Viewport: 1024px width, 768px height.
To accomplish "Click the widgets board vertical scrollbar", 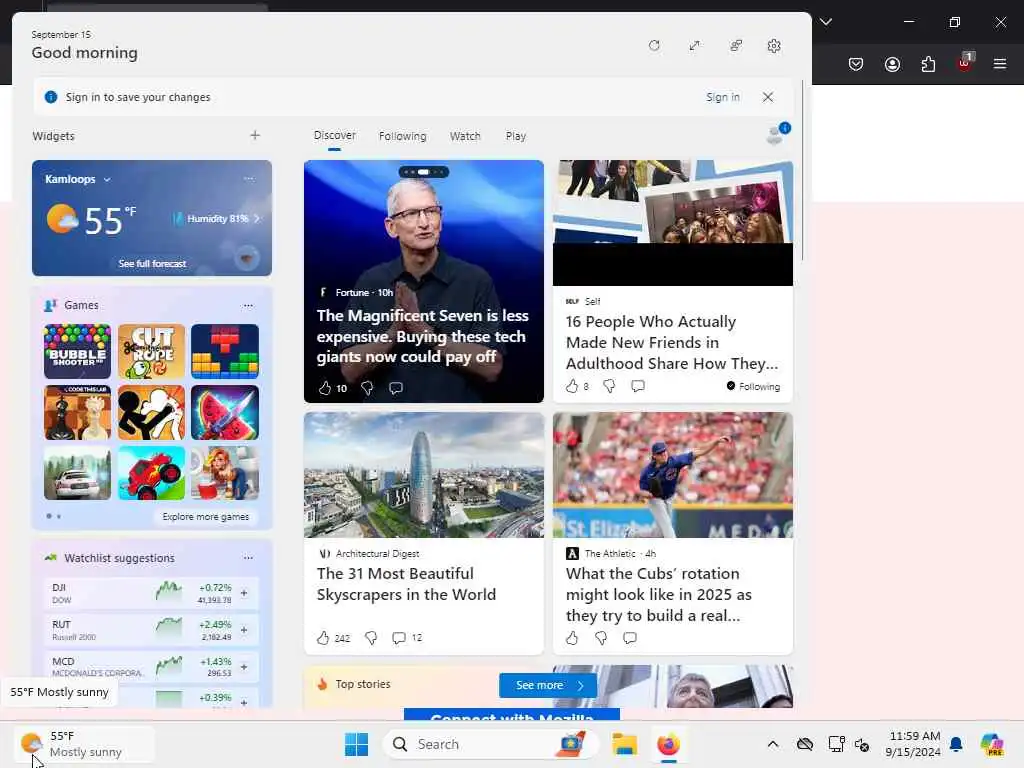I will (x=801, y=171).
